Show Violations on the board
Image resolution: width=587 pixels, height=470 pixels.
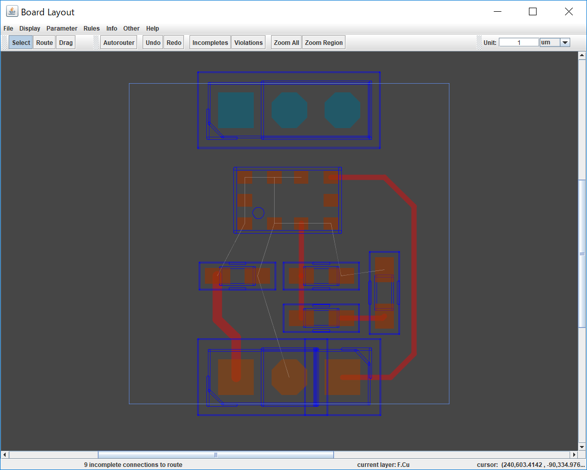click(248, 43)
